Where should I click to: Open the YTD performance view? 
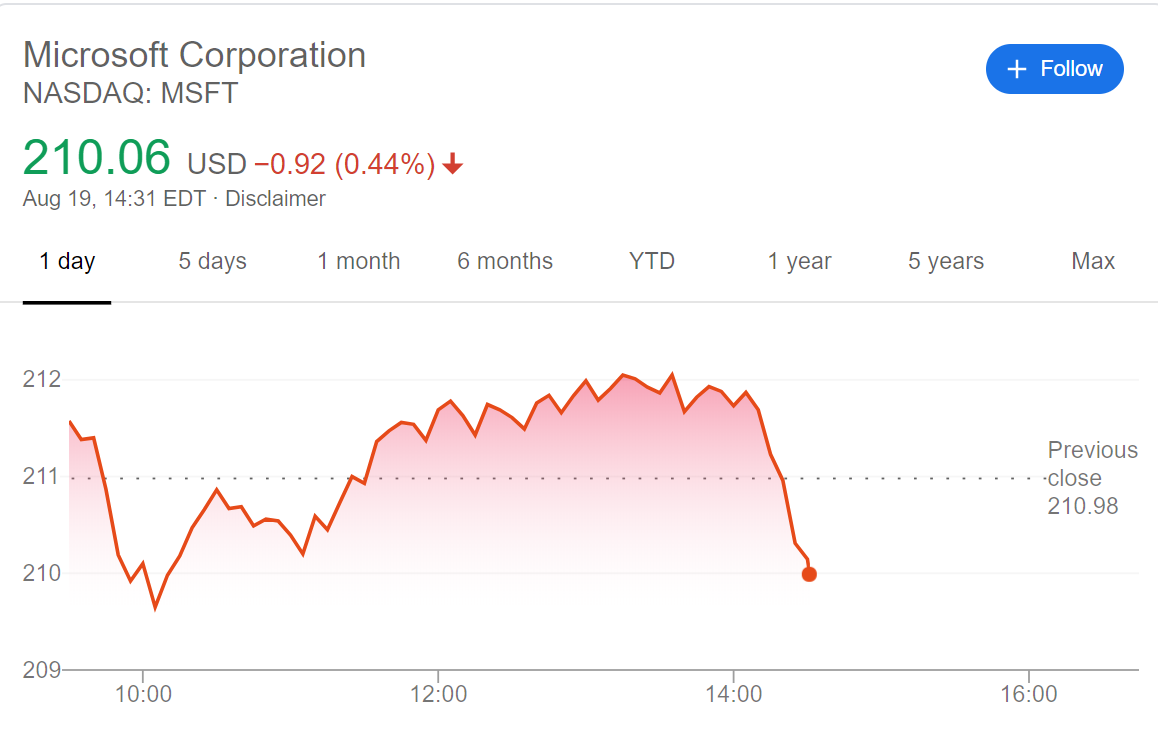(x=652, y=261)
